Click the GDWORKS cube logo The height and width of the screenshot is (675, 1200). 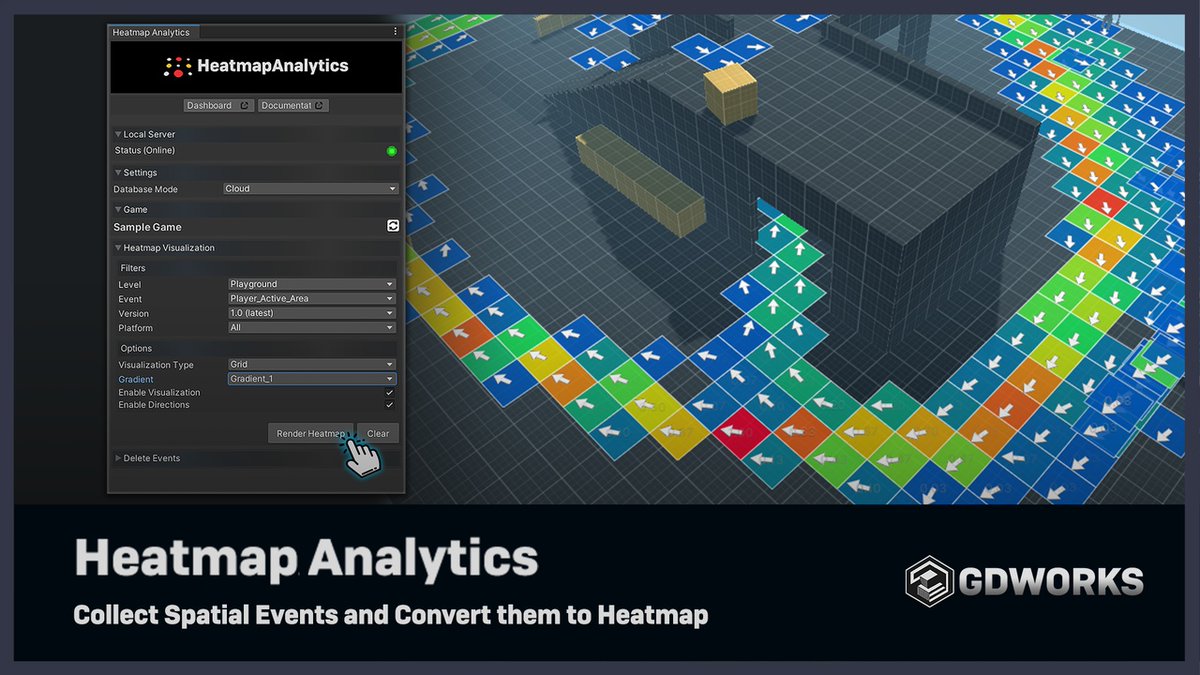(928, 582)
